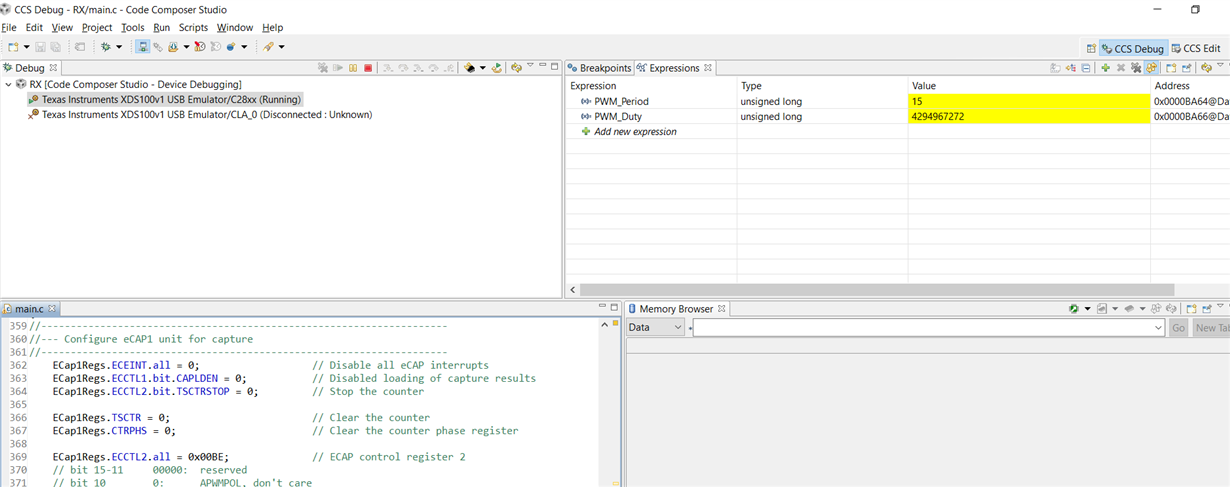The image size is (1230, 487).
Task: Switch to the Breakpoints tab
Action: tap(599, 68)
